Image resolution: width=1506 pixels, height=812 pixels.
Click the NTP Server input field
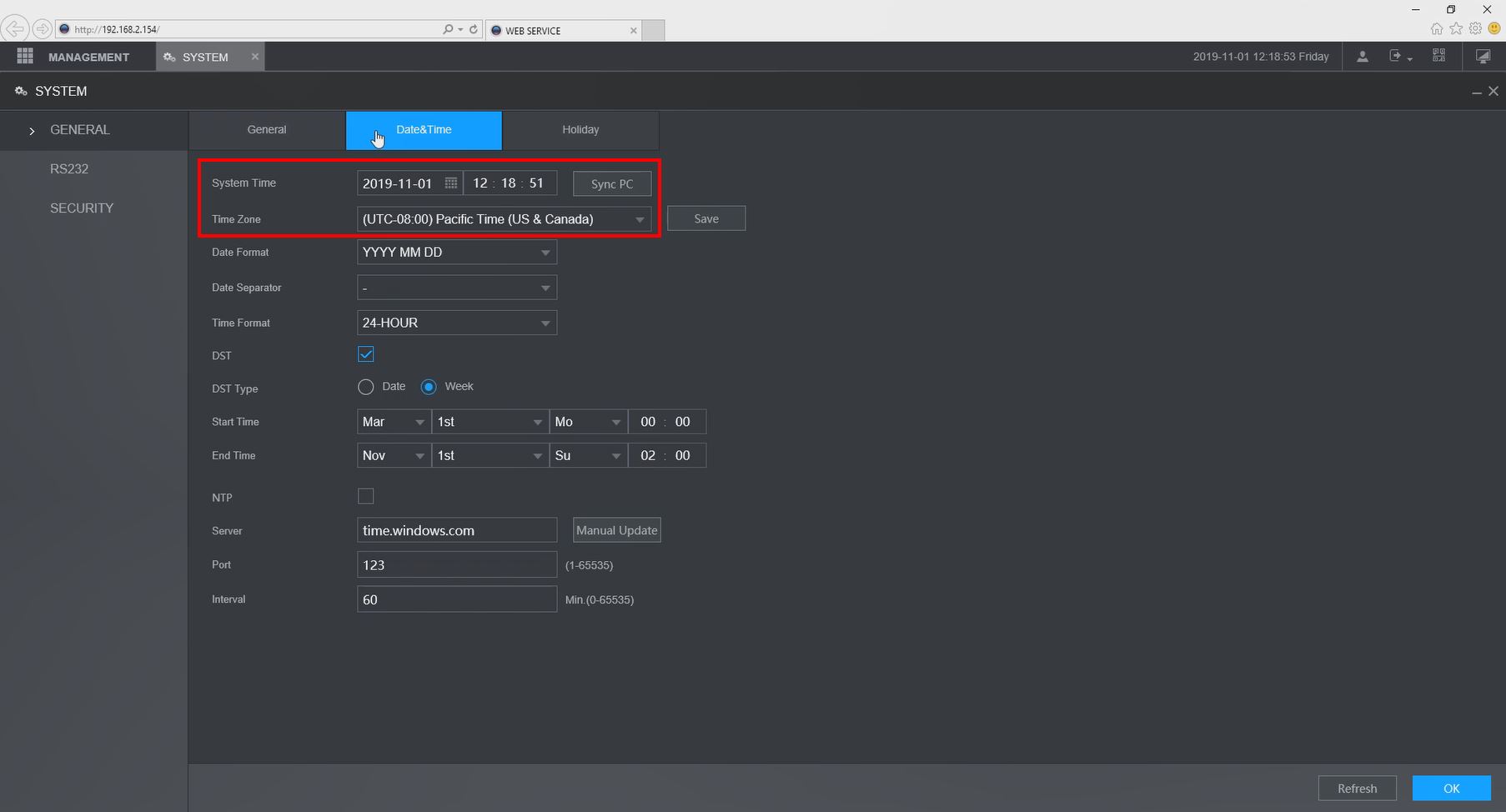(x=456, y=531)
